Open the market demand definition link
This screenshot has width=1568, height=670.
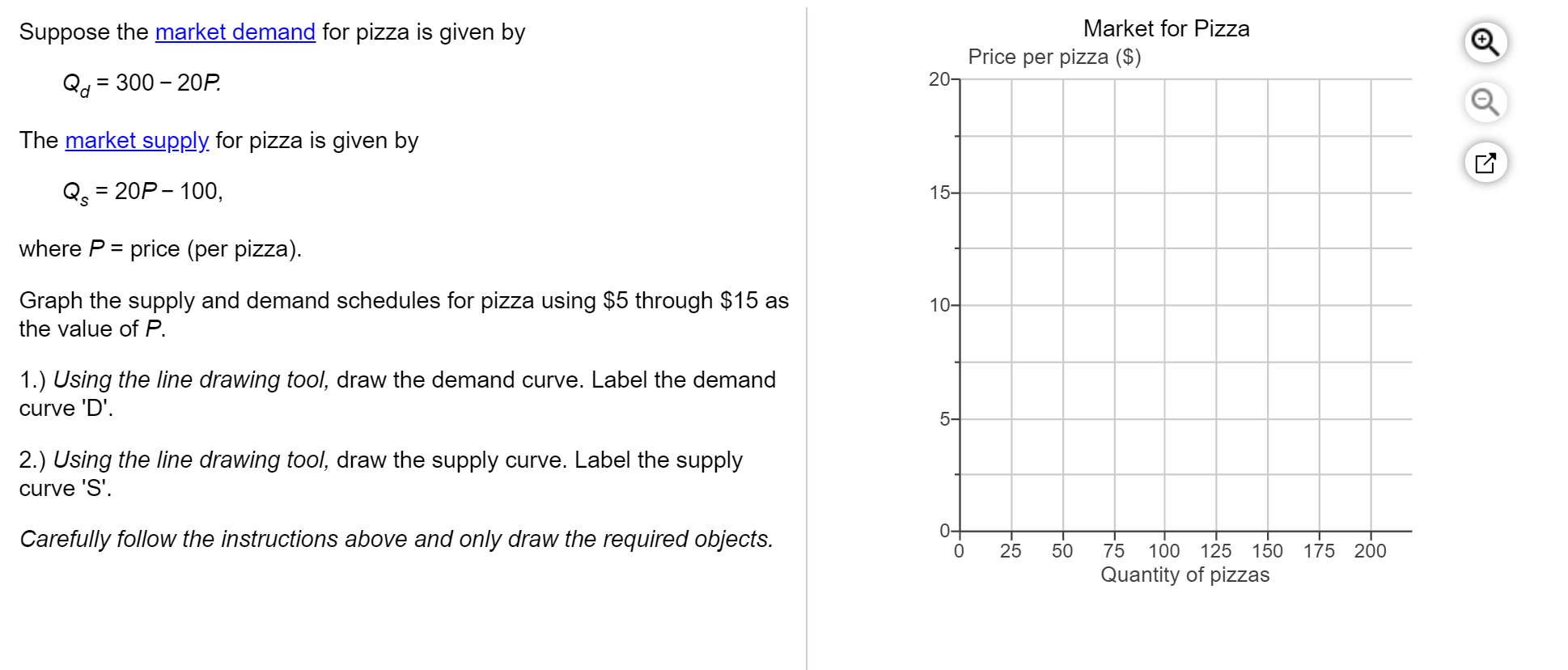click(x=235, y=32)
